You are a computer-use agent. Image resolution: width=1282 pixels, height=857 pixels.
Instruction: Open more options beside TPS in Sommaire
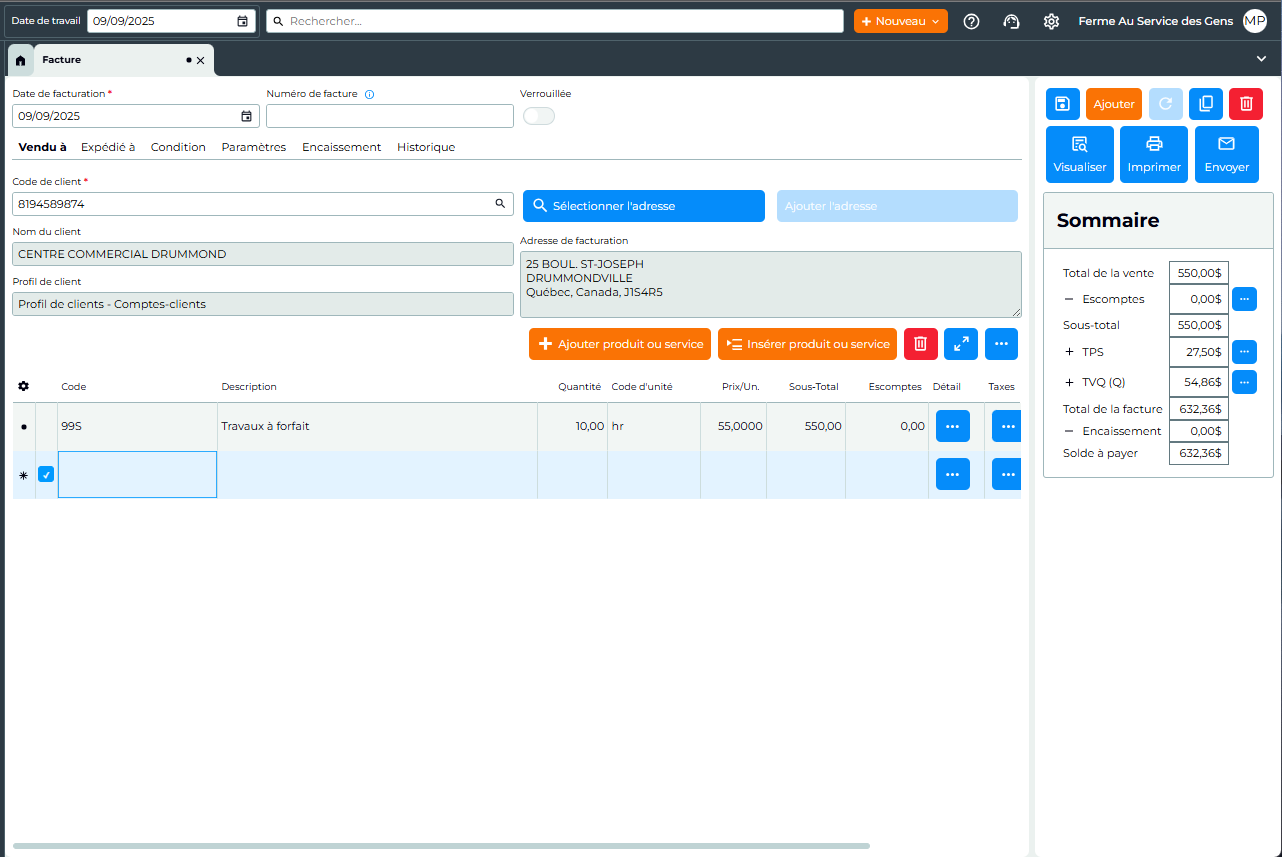(1244, 352)
